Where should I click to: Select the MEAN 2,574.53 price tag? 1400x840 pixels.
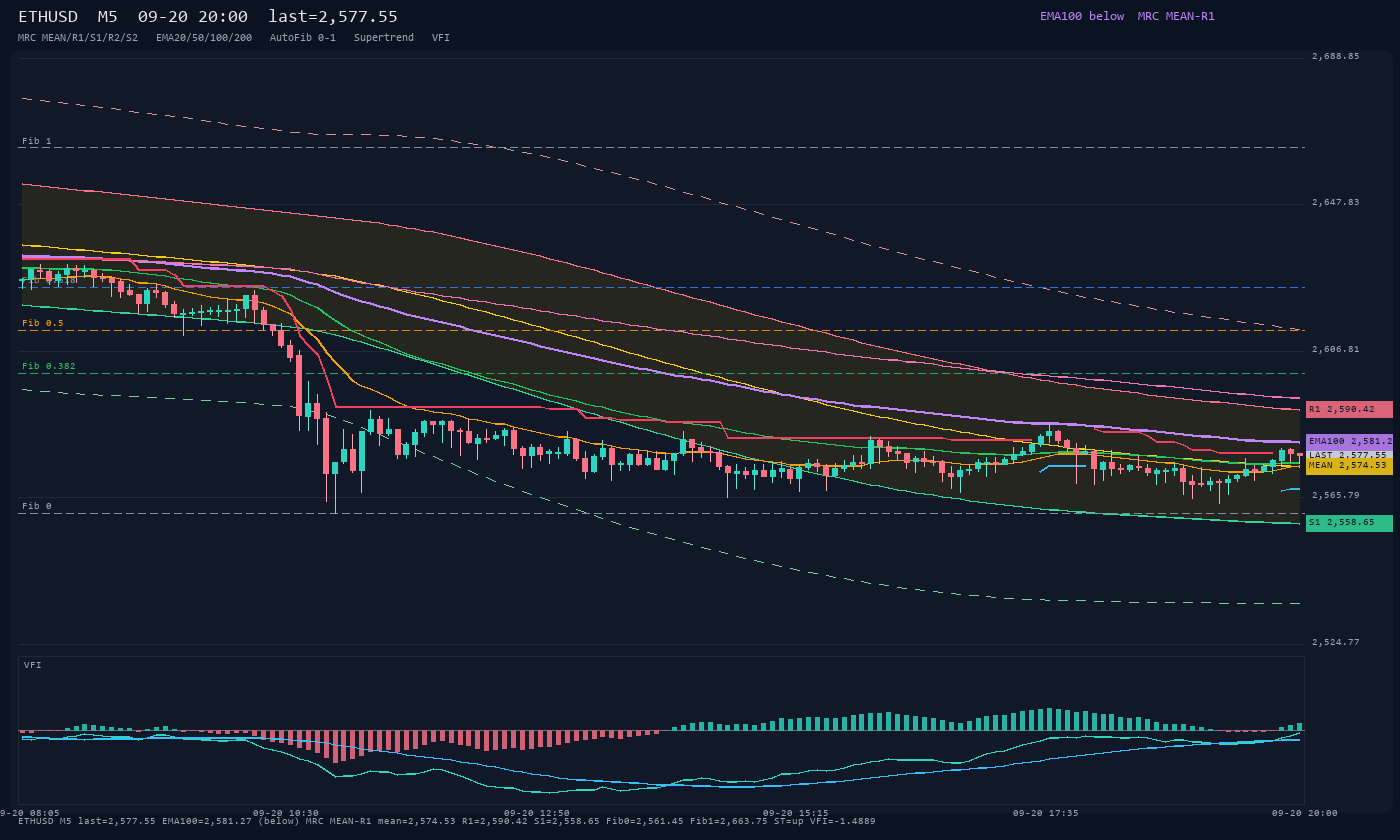[x=1349, y=465]
